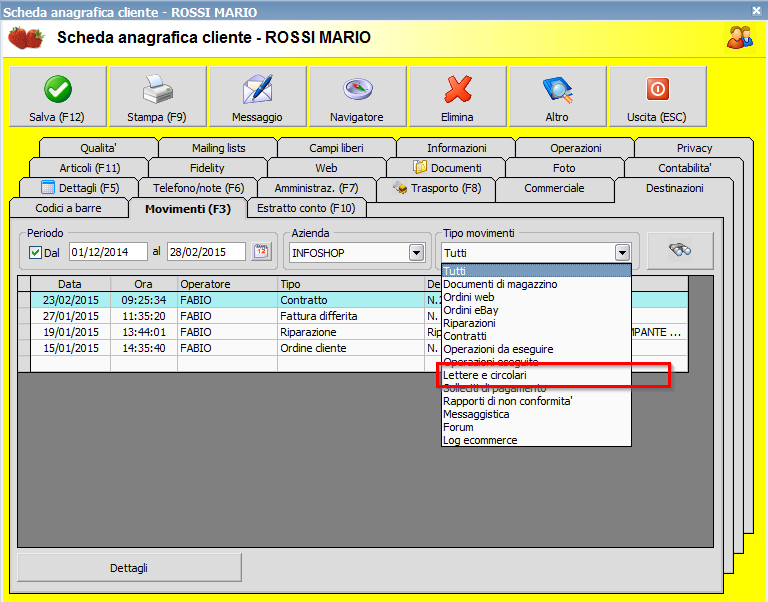
Task: Switch to the Foto tab
Action: [564, 168]
